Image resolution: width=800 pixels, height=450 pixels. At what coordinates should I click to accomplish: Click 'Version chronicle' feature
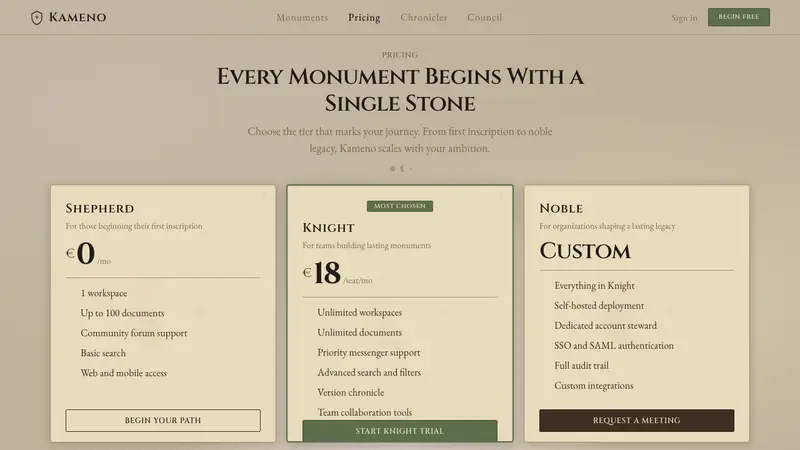click(351, 392)
